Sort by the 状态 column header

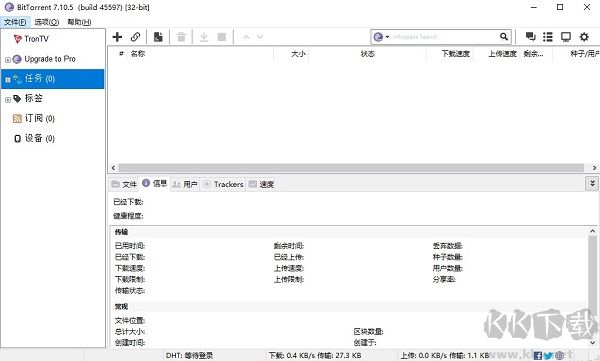[x=368, y=54]
